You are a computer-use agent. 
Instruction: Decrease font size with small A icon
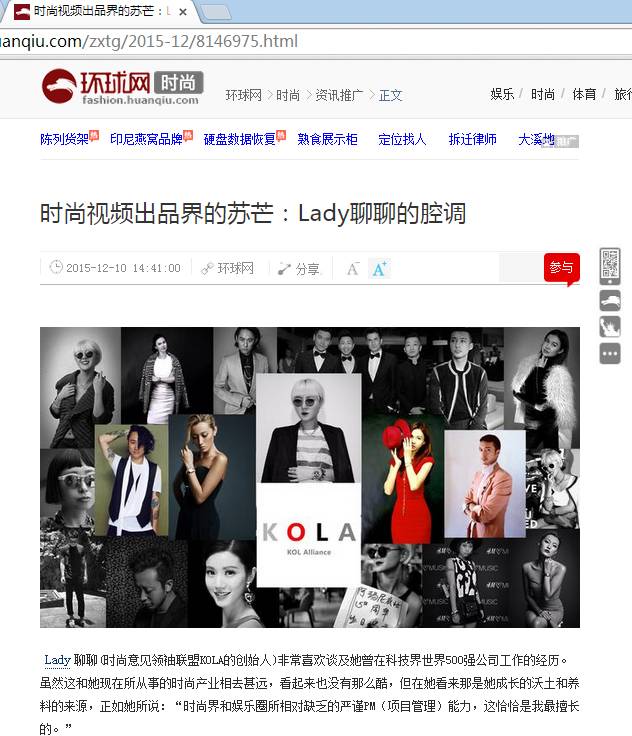pos(353,268)
